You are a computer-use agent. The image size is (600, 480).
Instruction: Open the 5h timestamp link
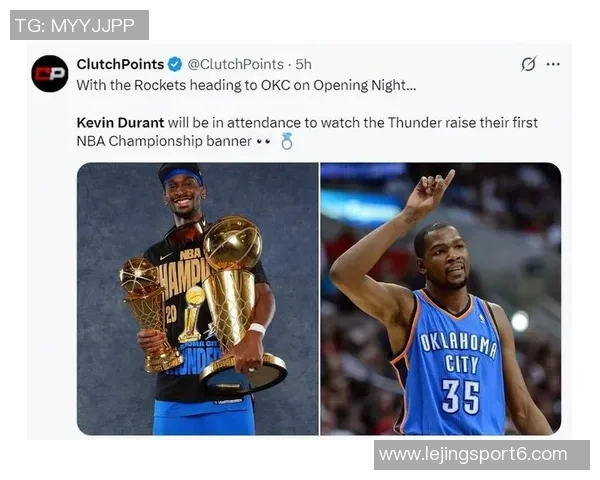(303, 64)
